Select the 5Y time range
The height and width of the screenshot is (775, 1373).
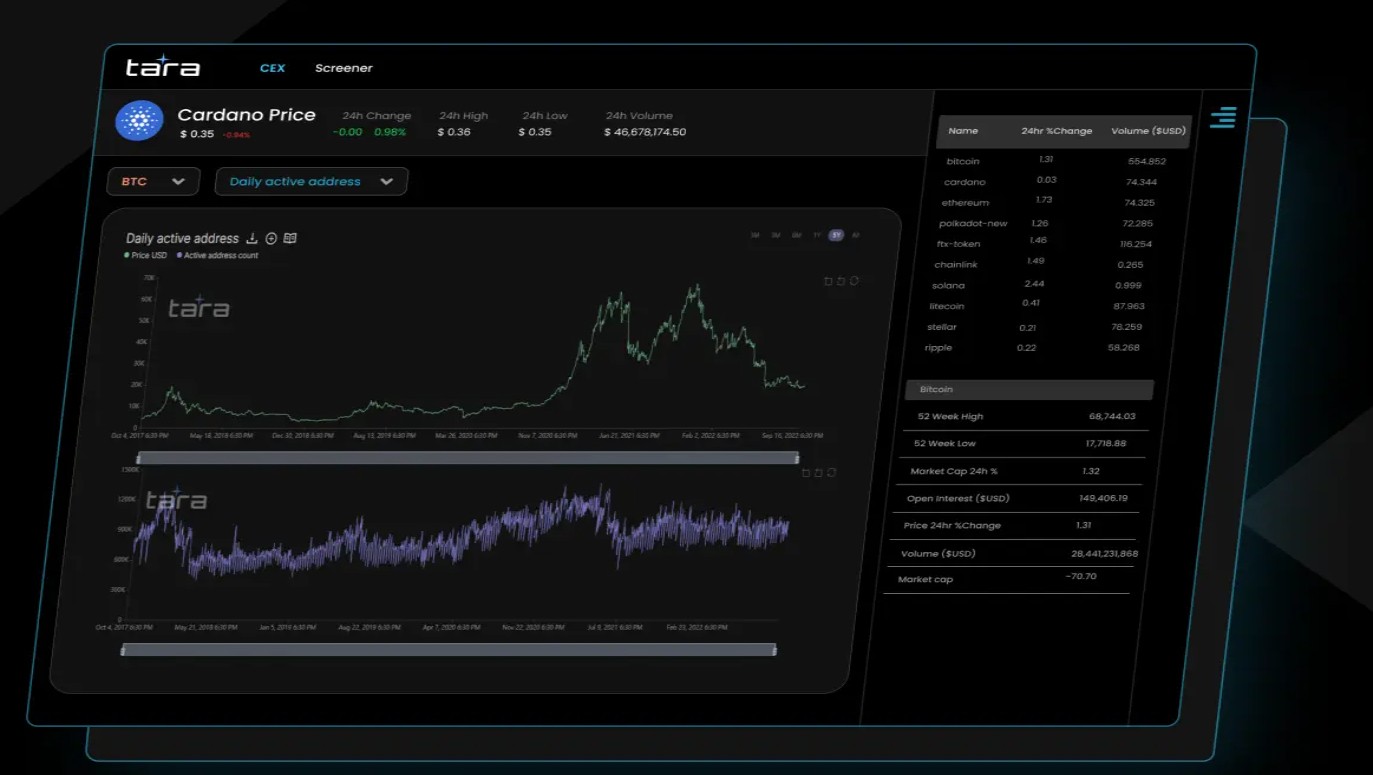click(836, 235)
